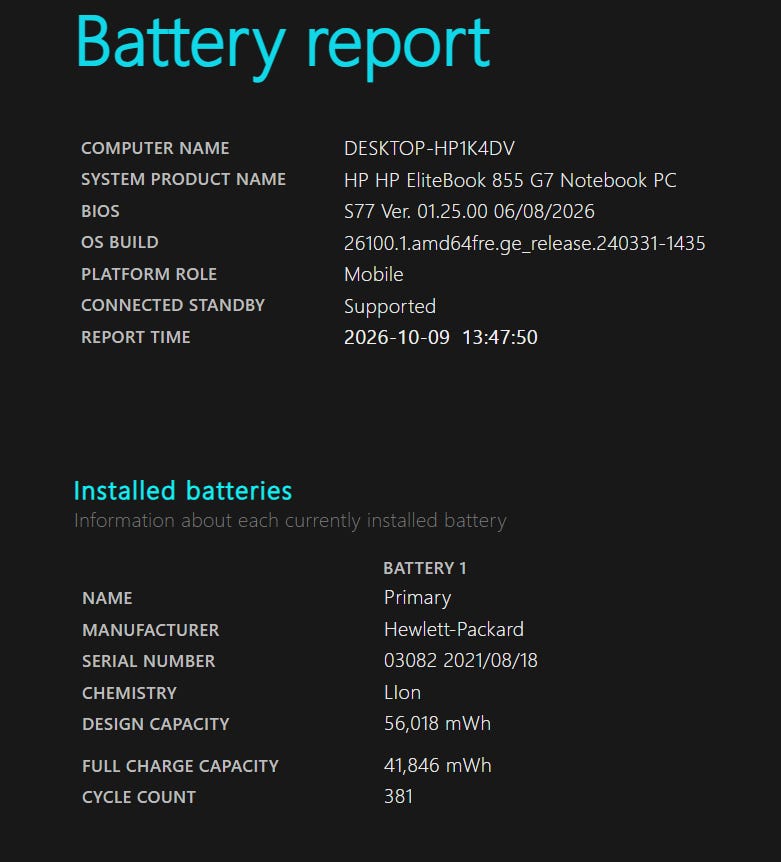Click the PLATFORM ROLE Mobile value
The image size is (781, 862).
pos(374,274)
